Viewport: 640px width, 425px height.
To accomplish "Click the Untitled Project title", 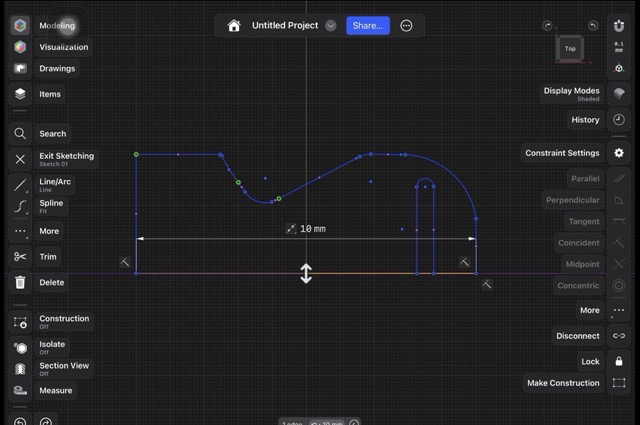I will tap(285, 25).
